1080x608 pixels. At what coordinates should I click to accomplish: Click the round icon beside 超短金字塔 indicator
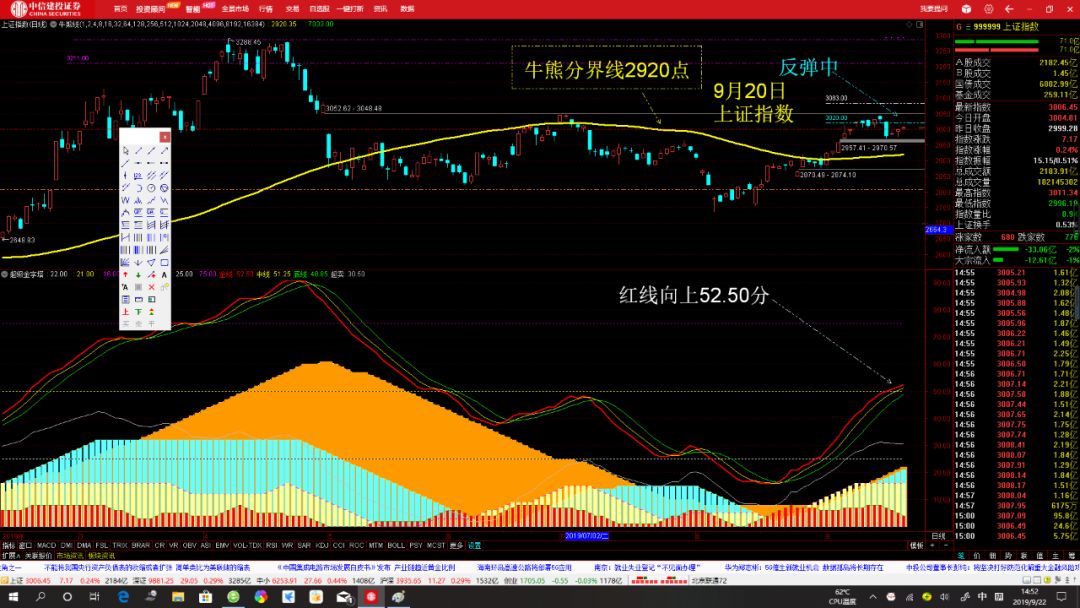click(x=4, y=274)
